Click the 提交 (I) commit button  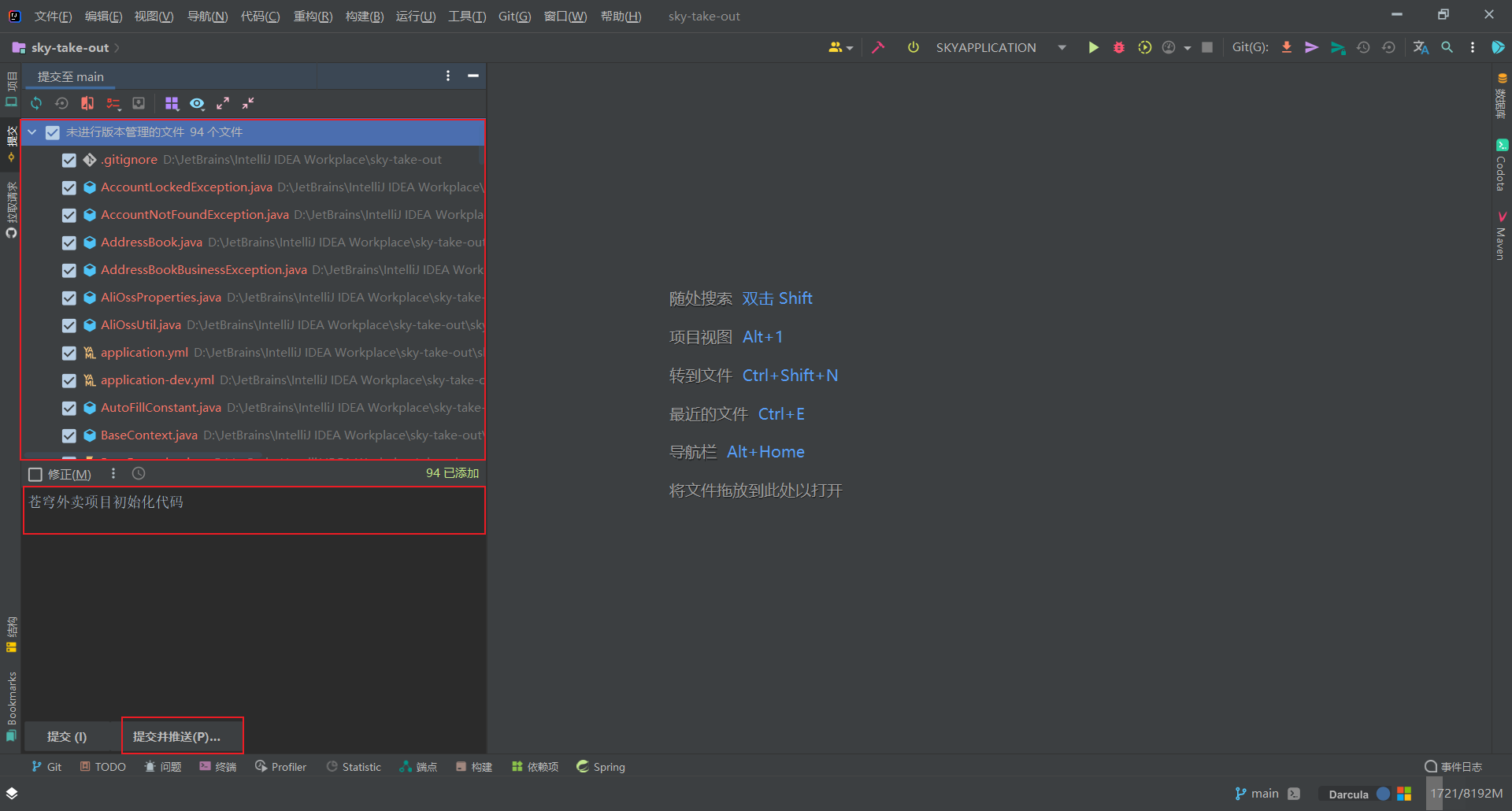[67, 736]
